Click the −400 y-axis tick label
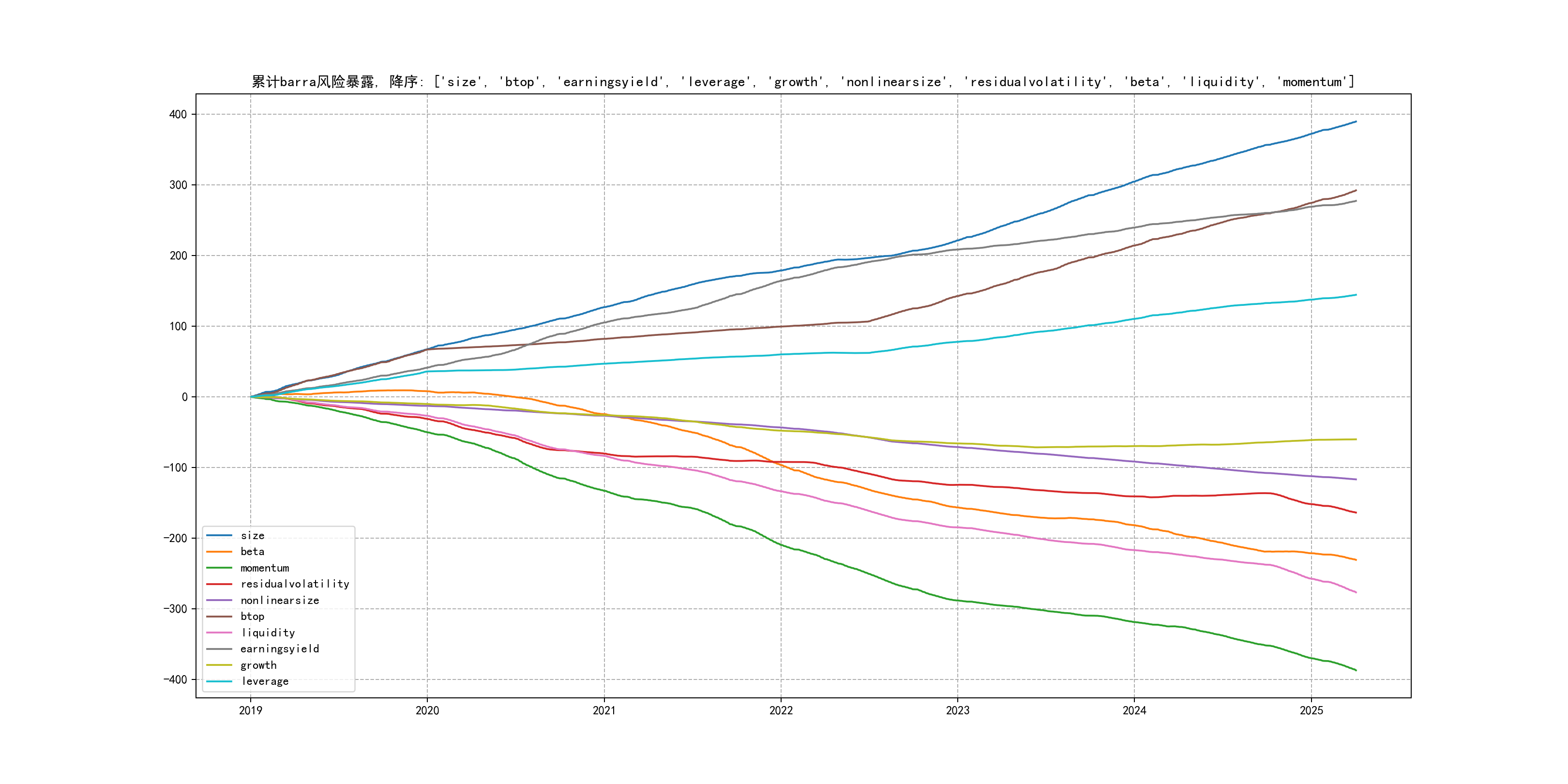1568x784 pixels. pos(175,679)
